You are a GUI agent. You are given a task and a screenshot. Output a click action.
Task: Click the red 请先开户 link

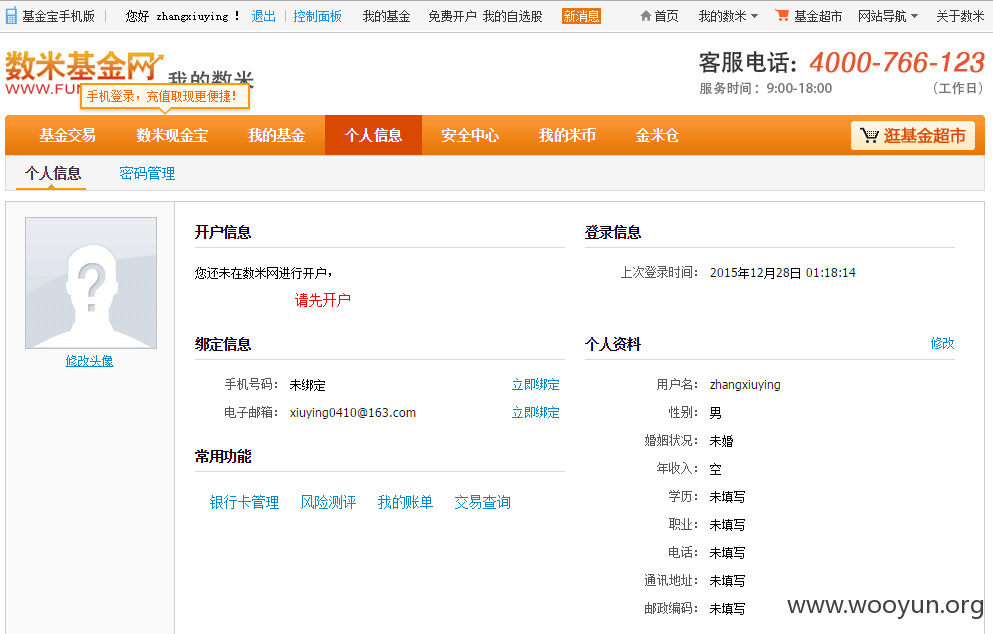(322, 300)
